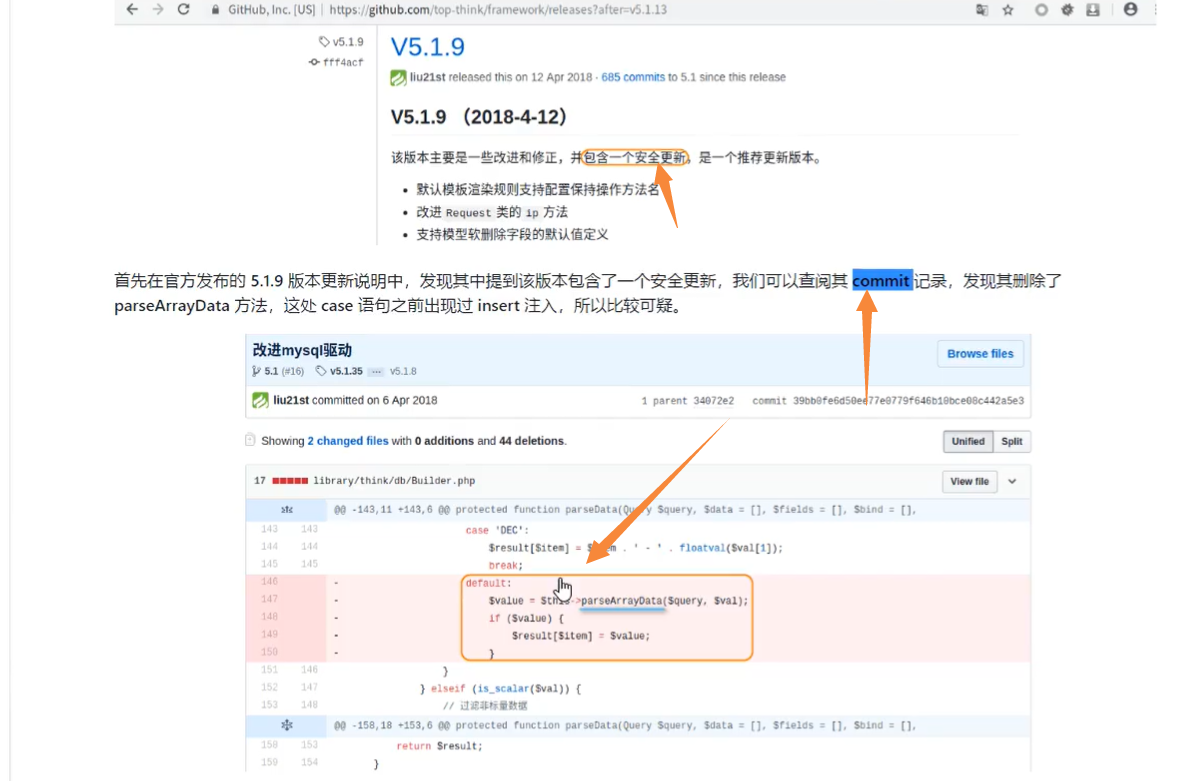
Task: Click bullet 支持模型软删除字段的默认值定义
Action: [x=512, y=235]
